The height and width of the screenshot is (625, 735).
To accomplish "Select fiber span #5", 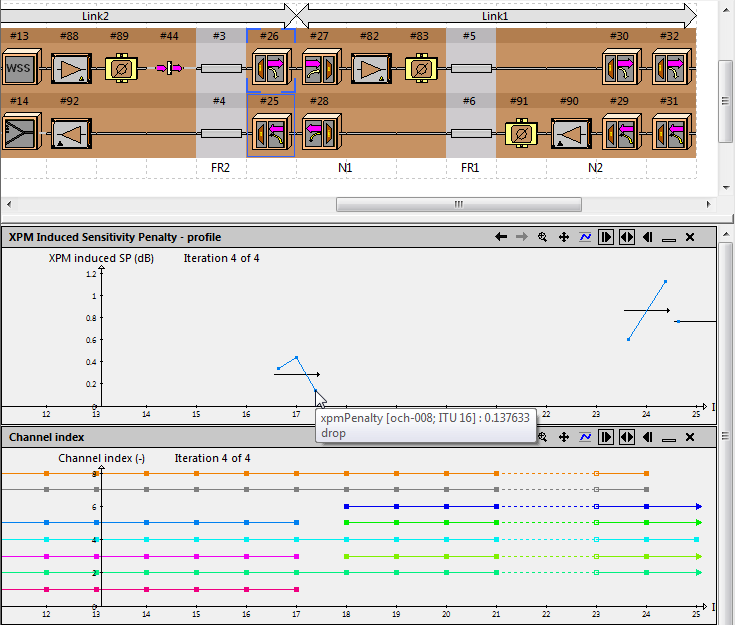I will tap(471, 68).
